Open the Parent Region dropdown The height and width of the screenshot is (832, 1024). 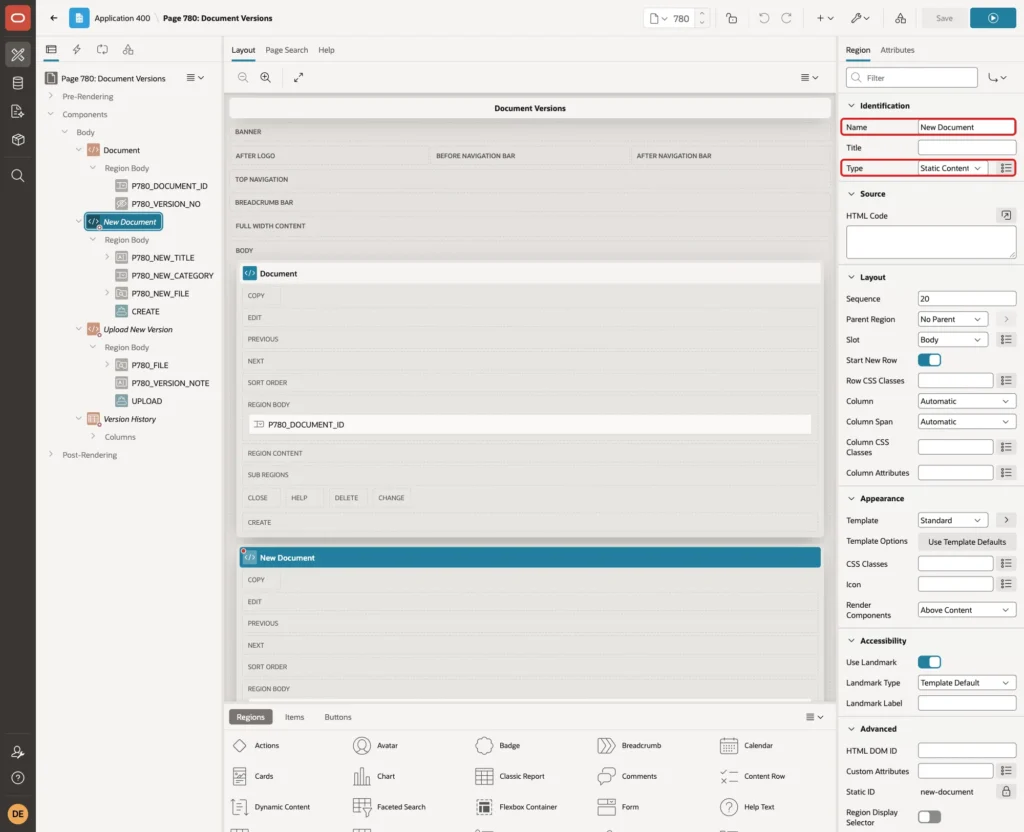coord(952,319)
